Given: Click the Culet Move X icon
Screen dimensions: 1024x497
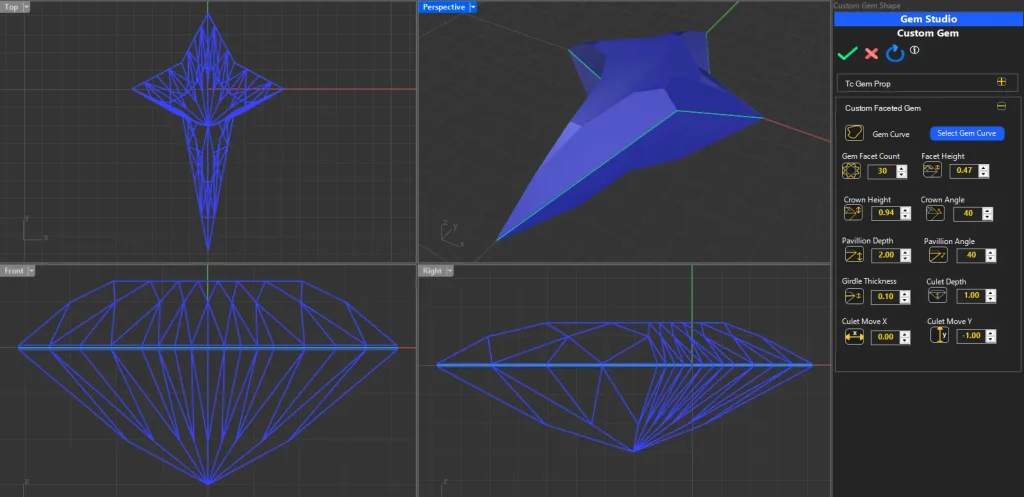Looking at the screenshot, I should tap(854, 337).
